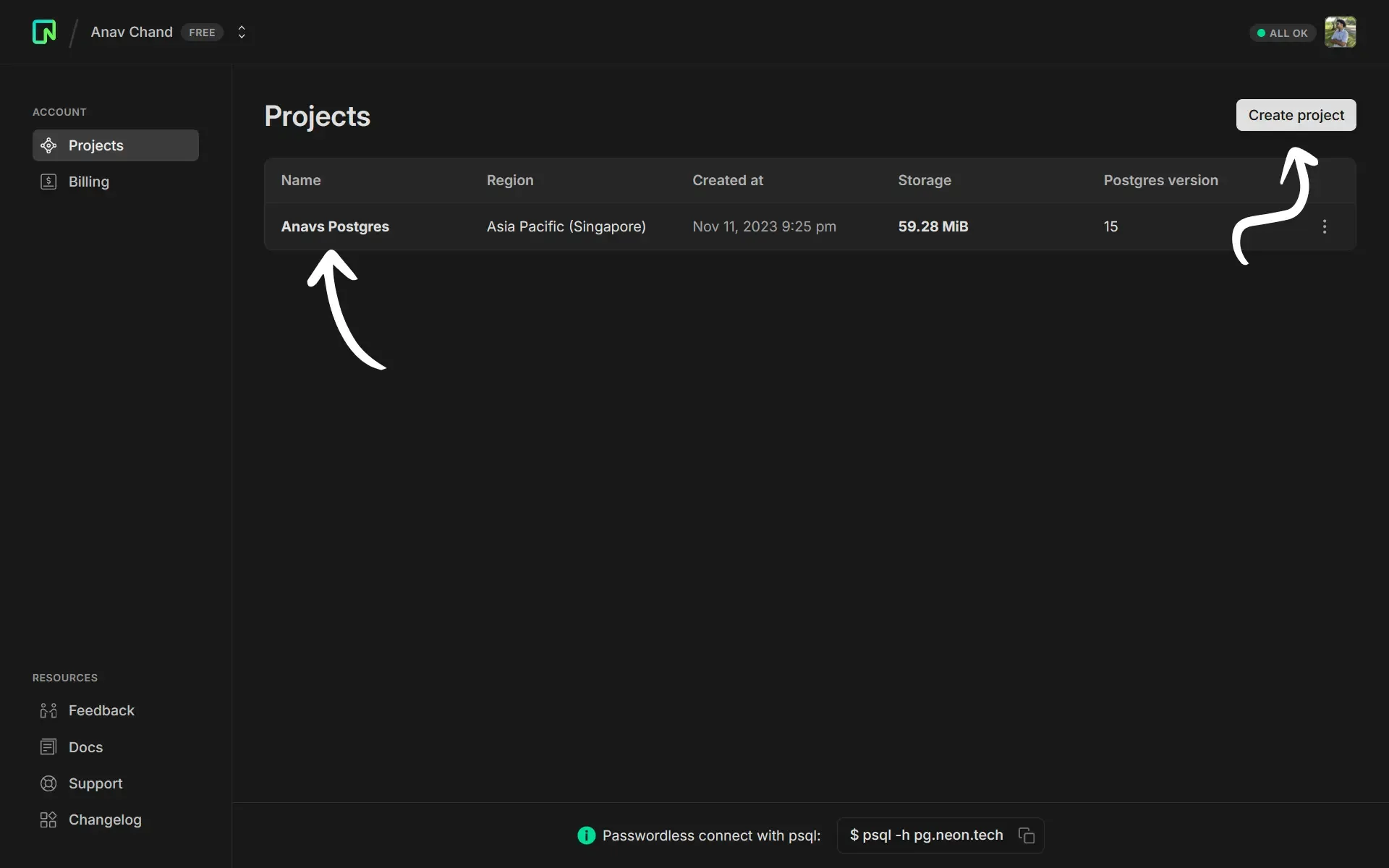Click the Create project button
This screenshot has height=868, width=1389.
(x=1295, y=115)
